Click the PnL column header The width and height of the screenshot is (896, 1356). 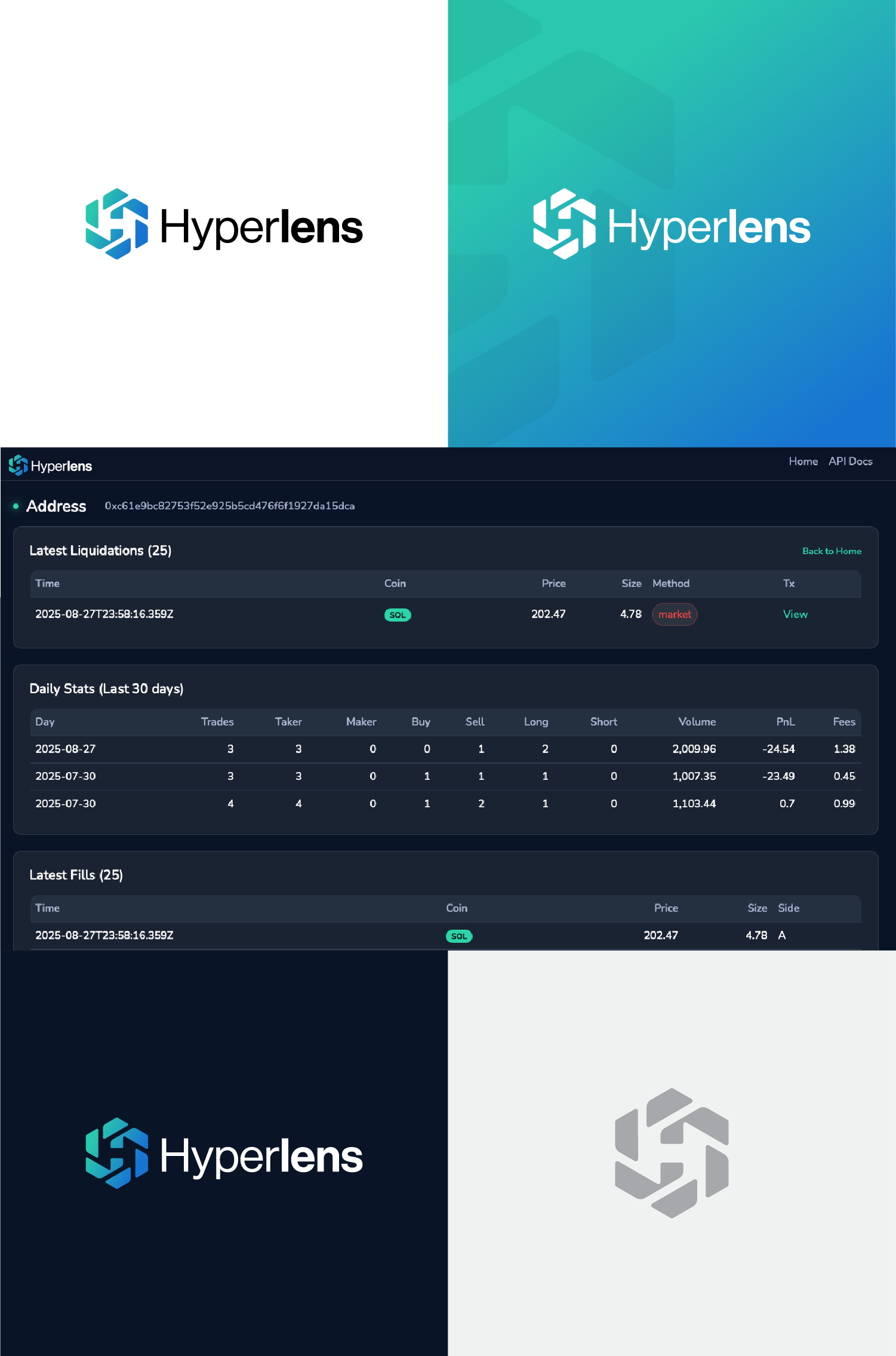click(786, 722)
